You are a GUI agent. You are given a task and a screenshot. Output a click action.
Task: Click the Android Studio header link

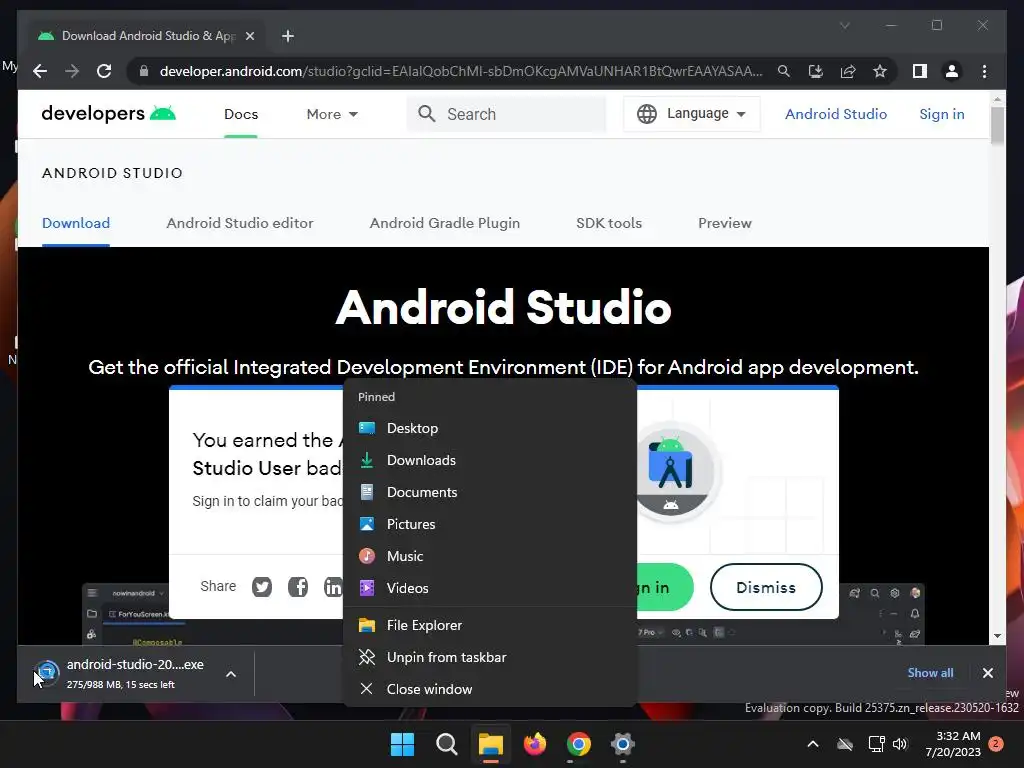point(836,114)
